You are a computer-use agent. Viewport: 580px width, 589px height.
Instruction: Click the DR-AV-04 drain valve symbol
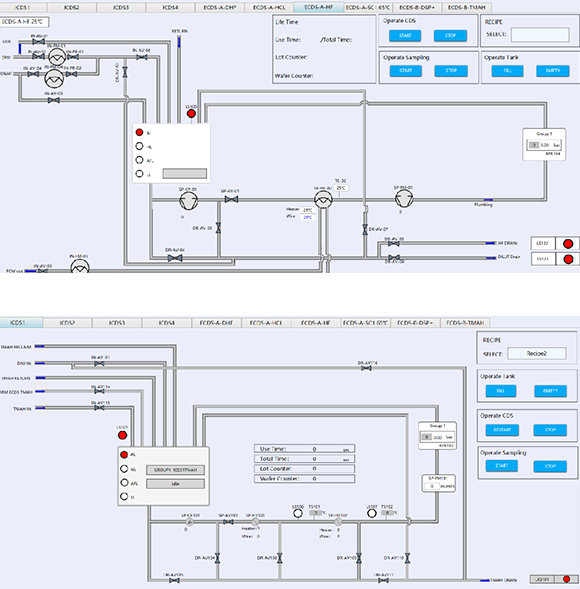pos(175,258)
